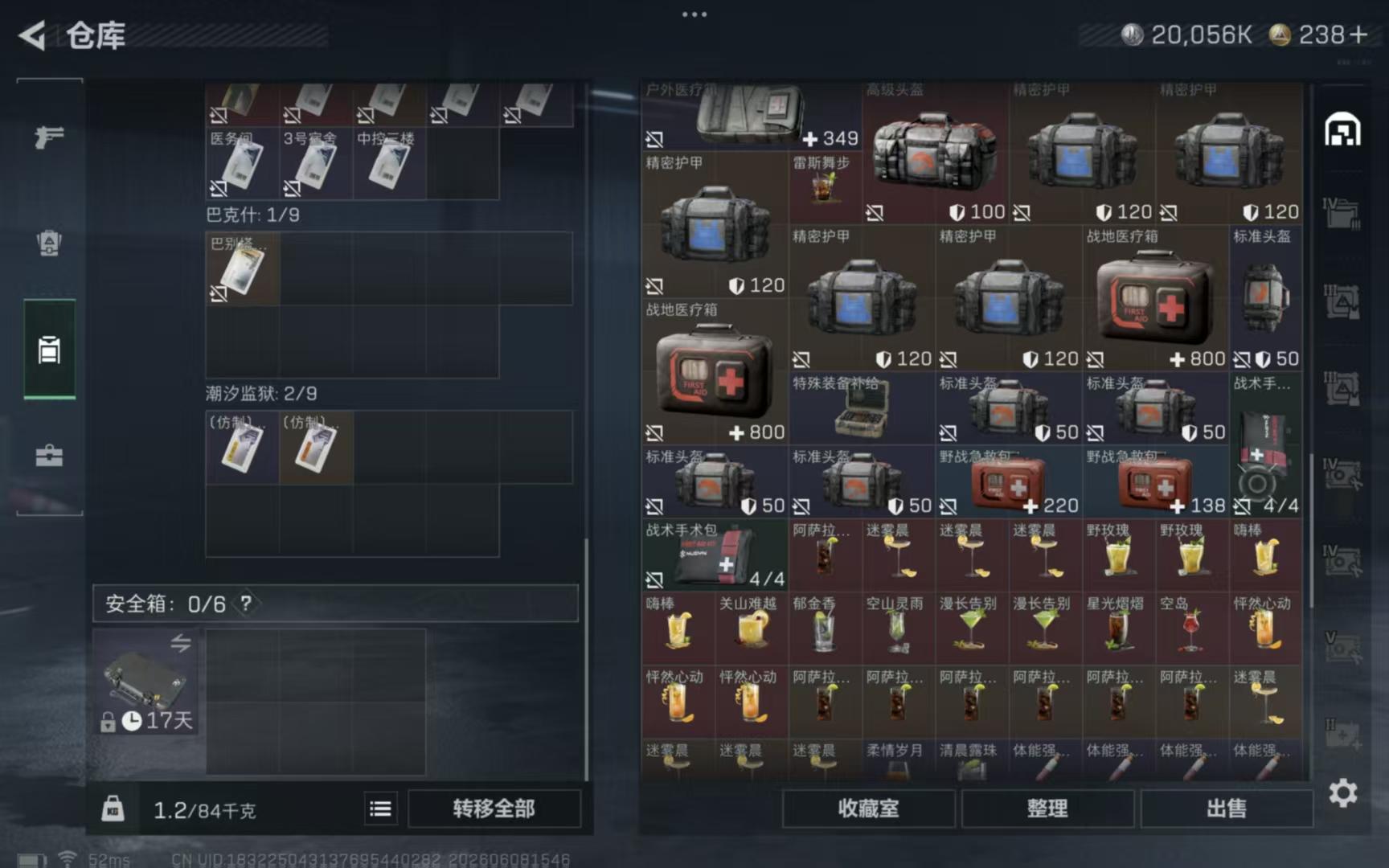This screenshot has height=868, width=1389.
Task: Click the gold currency icon near 238
Action: [1280, 35]
